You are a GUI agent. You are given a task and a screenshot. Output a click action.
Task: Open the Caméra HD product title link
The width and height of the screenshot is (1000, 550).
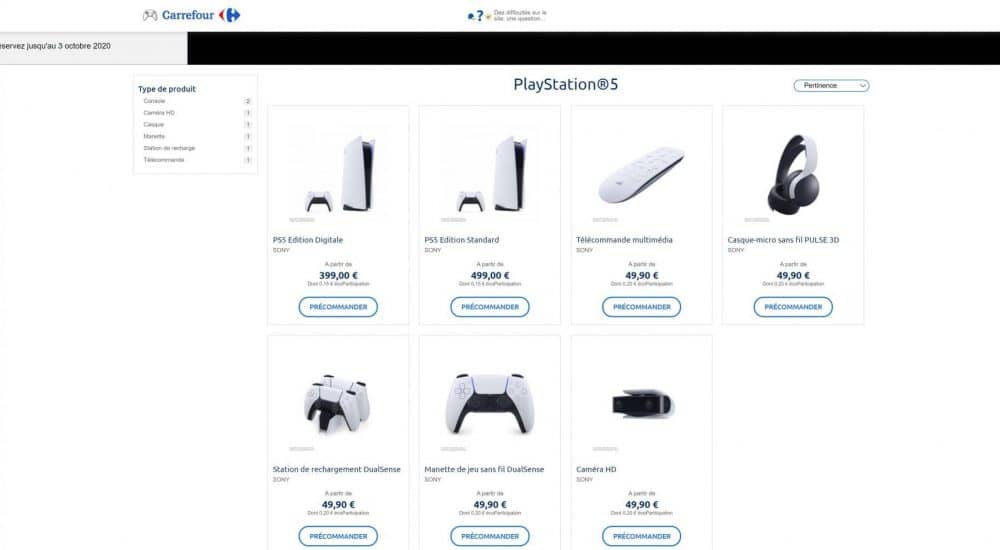(x=596, y=469)
